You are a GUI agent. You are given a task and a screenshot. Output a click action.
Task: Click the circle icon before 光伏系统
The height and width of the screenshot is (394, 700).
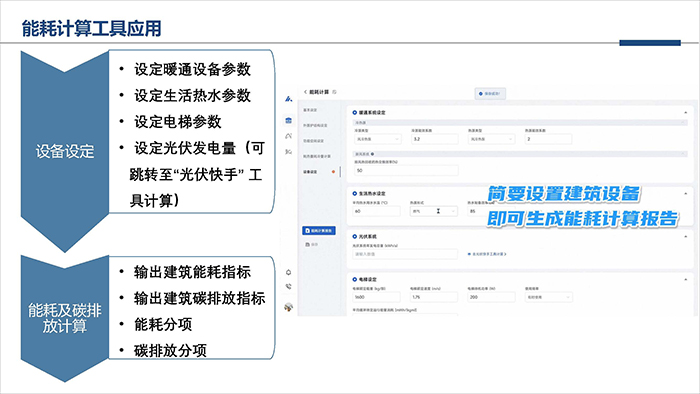pyautogui.click(x=354, y=236)
